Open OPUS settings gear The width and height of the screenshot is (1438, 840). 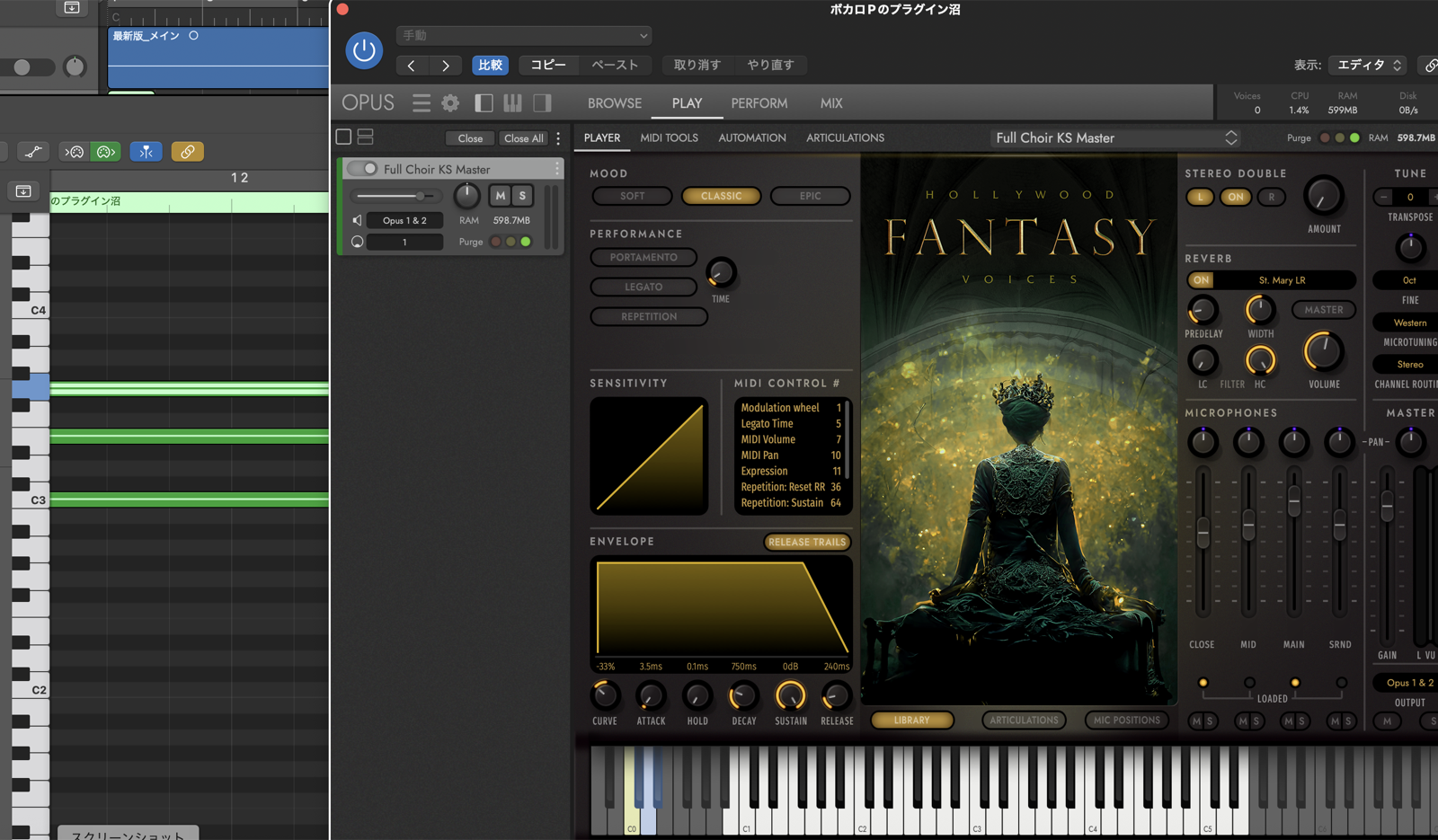(450, 103)
